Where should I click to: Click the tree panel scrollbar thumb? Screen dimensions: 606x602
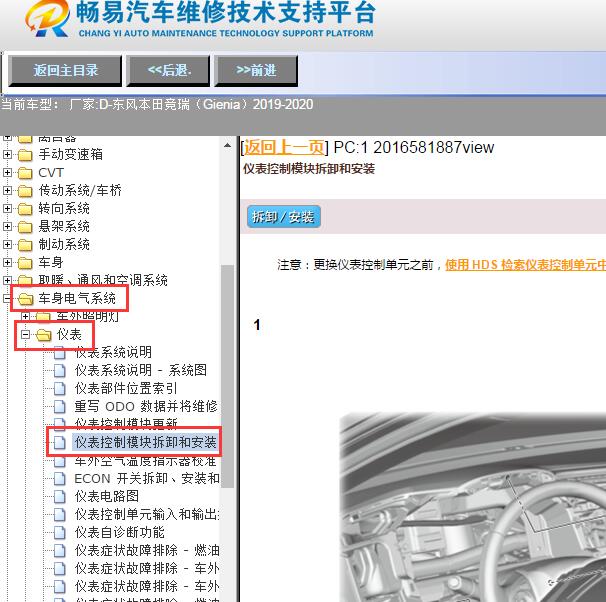[x=228, y=377]
